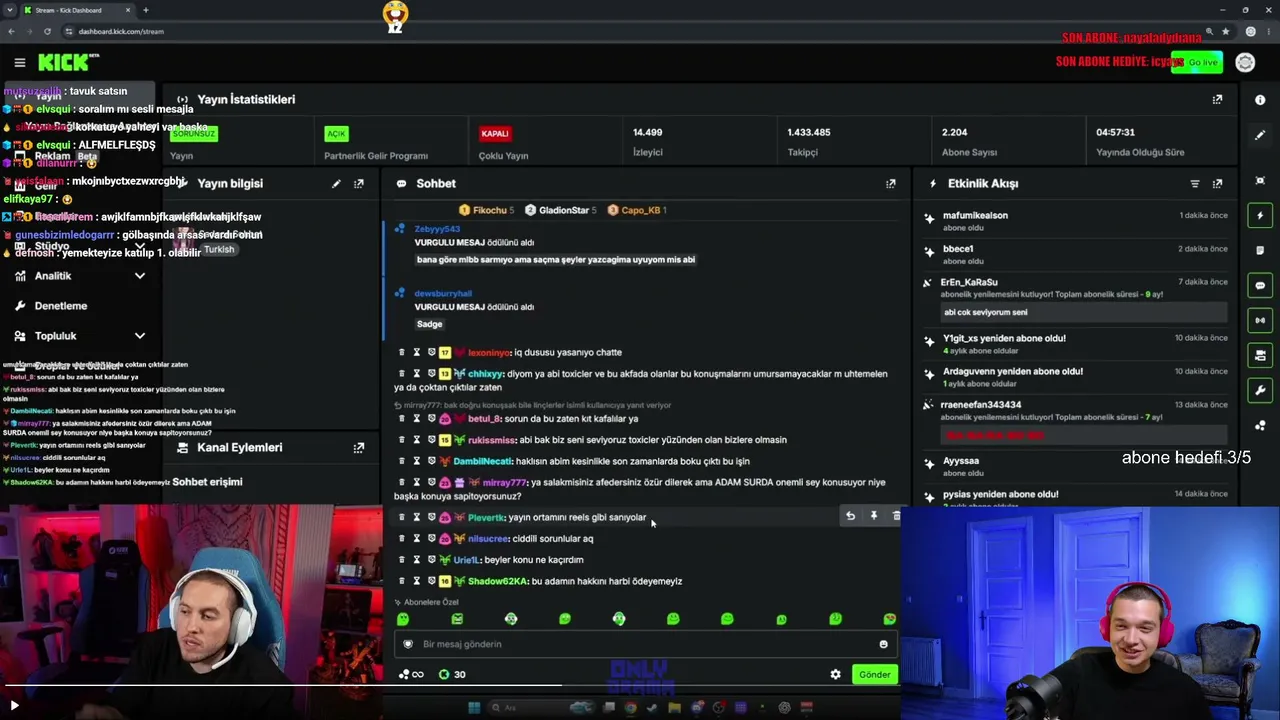The height and width of the screenshot is (720, 1280).
Task: Click the note icon in right sidebar
Action: click(1260, 250)
